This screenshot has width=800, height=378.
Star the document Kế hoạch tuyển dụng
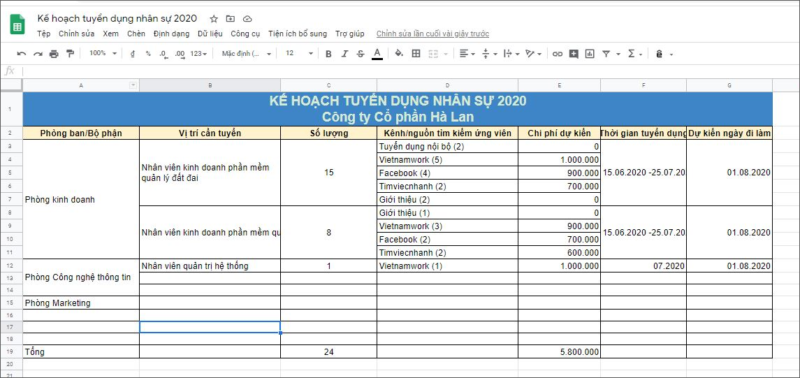[214, 19]
